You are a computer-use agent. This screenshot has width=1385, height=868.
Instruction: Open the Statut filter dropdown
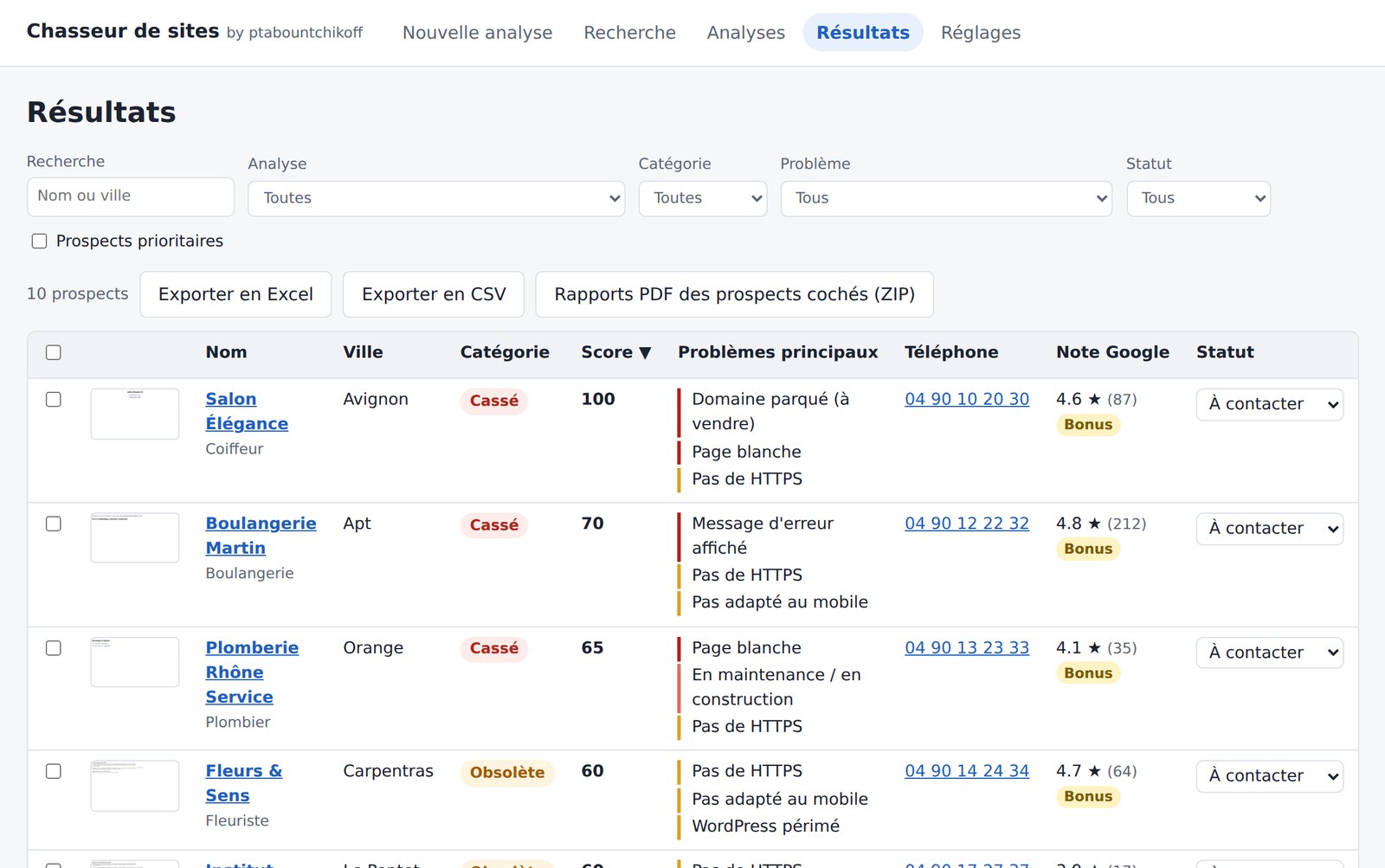tap(1198, 198)
